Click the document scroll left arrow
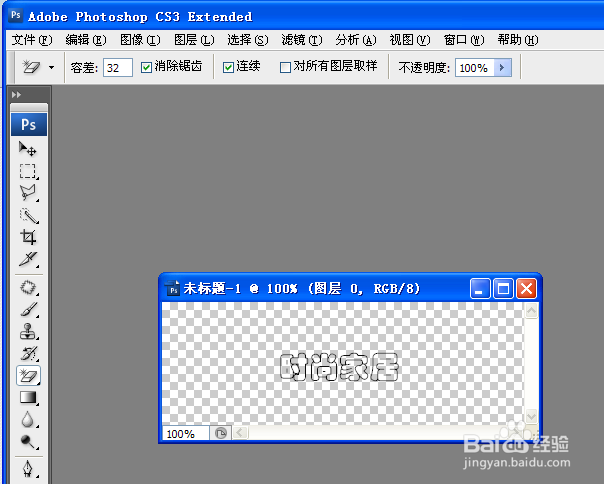This screenshot has height=484, width=604. [240, 433]
